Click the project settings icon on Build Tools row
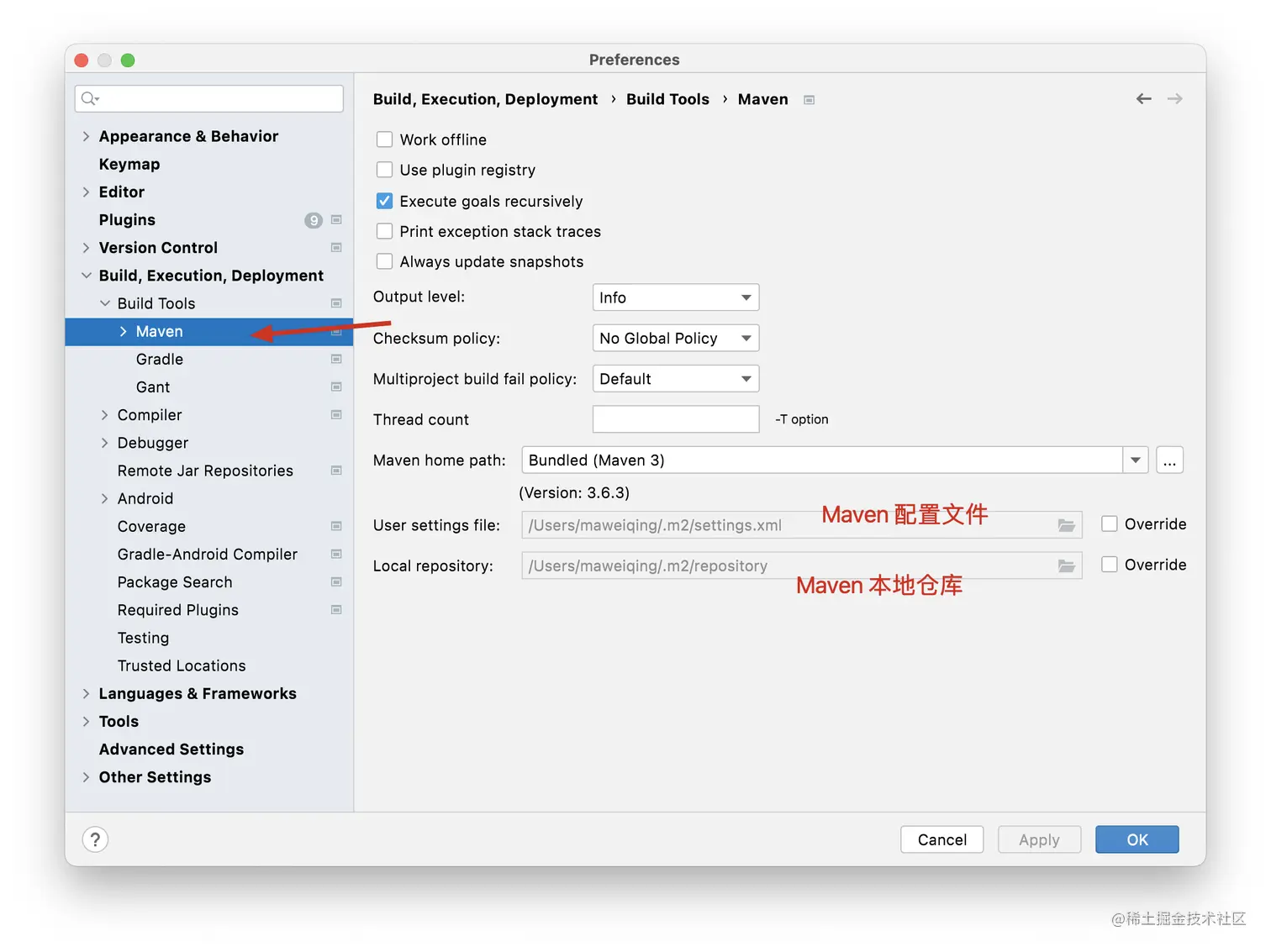The height and width of the screenshot is (952, 1271). point(336,303)
